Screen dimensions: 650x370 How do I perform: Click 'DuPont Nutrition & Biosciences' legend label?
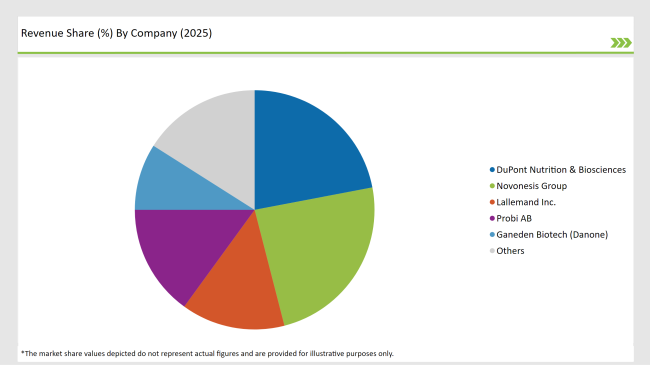pyautogui.click(x=561, y=170)
